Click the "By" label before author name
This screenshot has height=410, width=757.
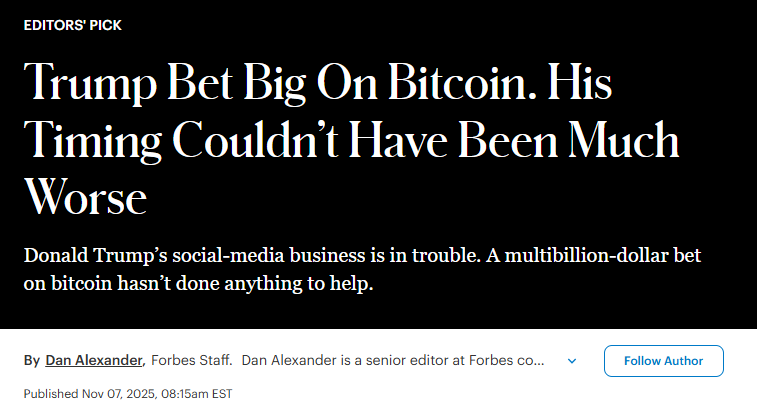(x=32, y=361)
